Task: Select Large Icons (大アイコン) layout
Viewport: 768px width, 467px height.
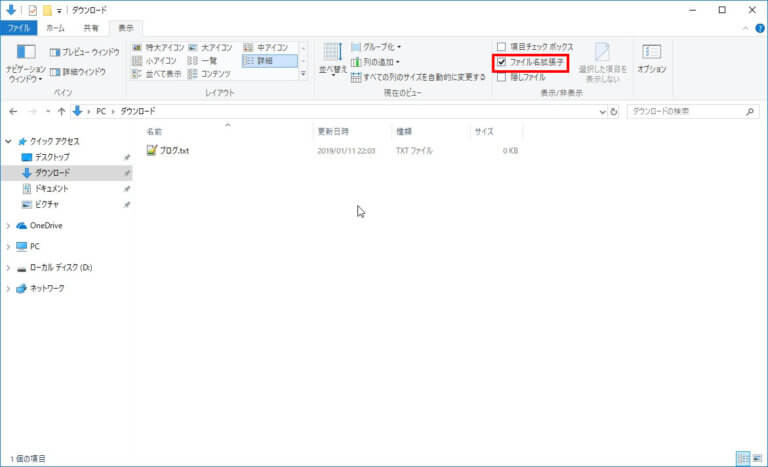Action: coord(211,48)
